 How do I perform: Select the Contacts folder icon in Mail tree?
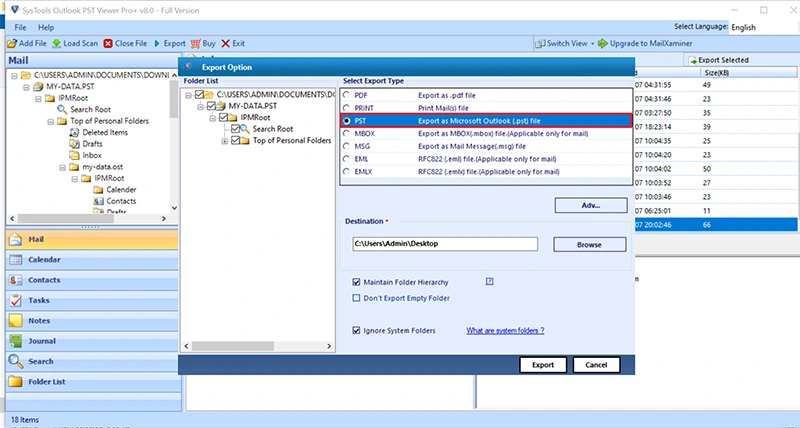[98, 202]
